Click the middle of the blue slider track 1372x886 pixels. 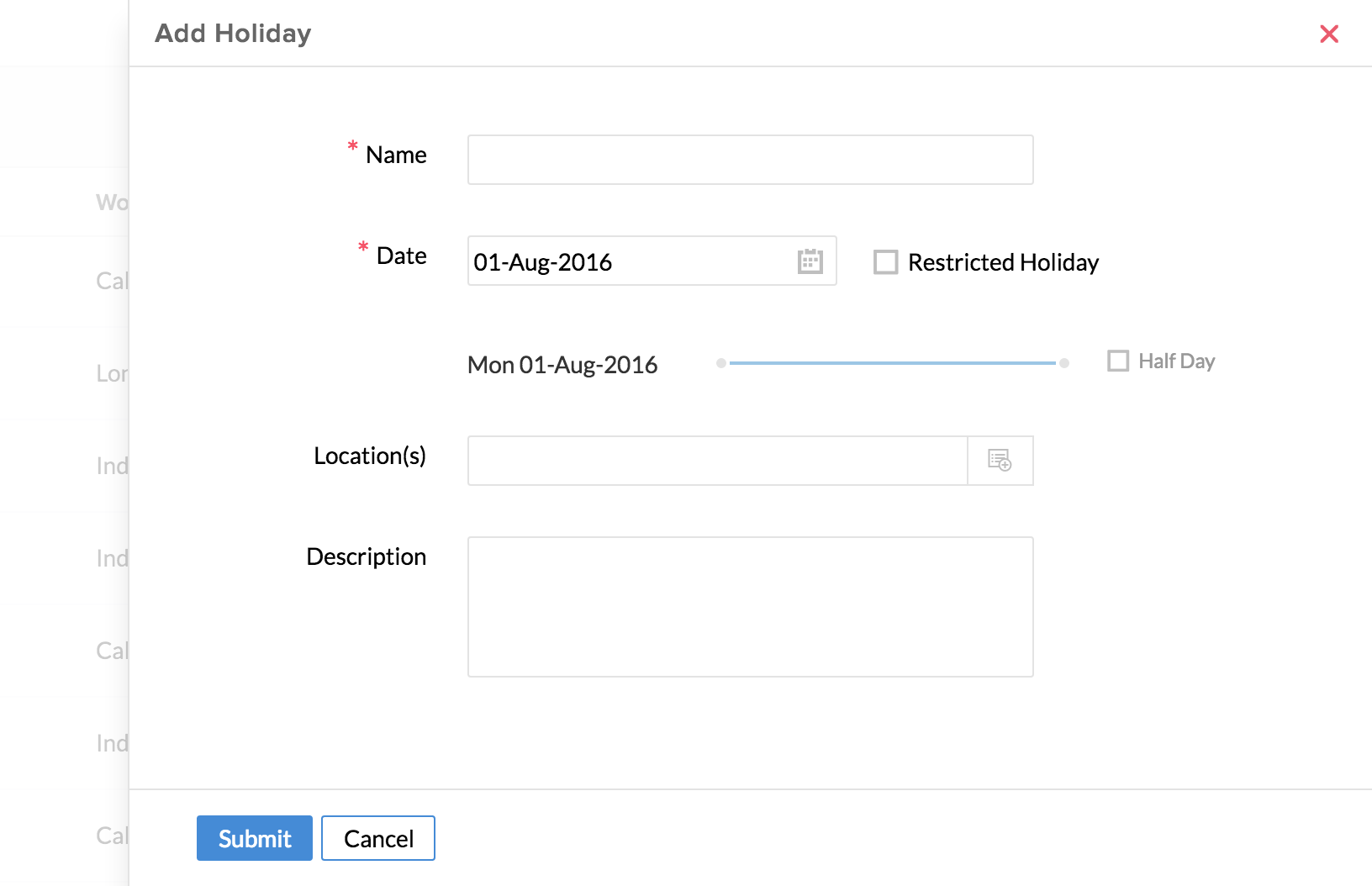(893, 363)
